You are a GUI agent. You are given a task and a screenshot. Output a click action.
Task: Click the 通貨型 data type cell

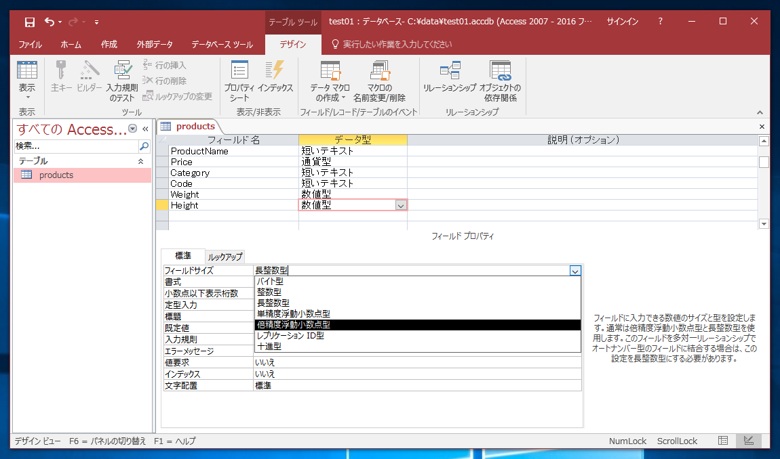pos(353,162)
